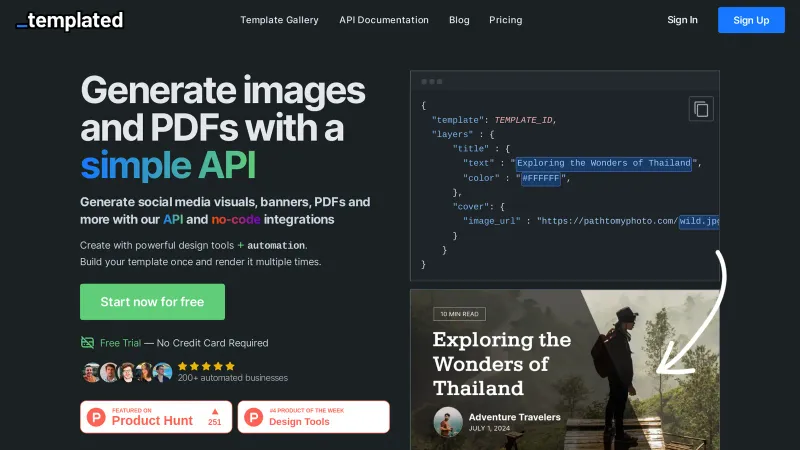The image size is (800, 450).
Task: View the Pricing page
Action: (x=505, y=20)
